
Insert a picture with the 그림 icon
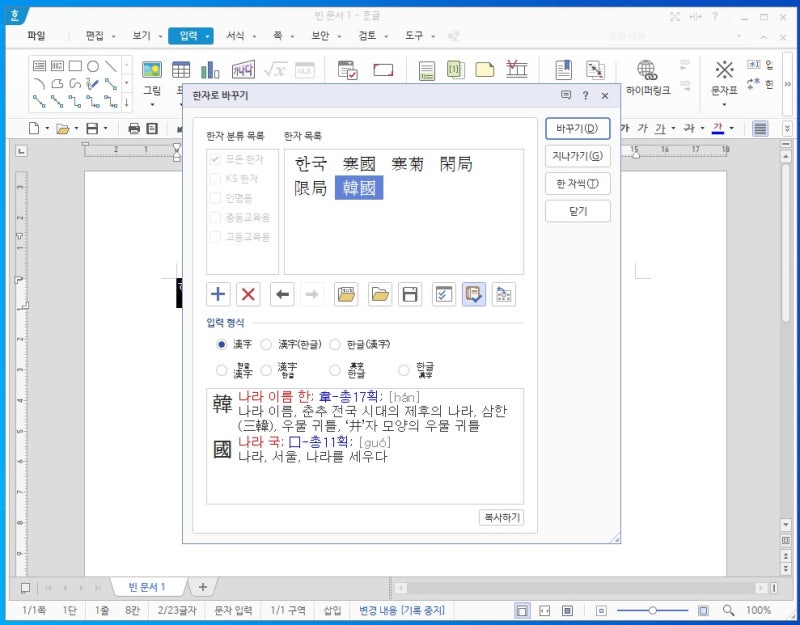point(152,70)
